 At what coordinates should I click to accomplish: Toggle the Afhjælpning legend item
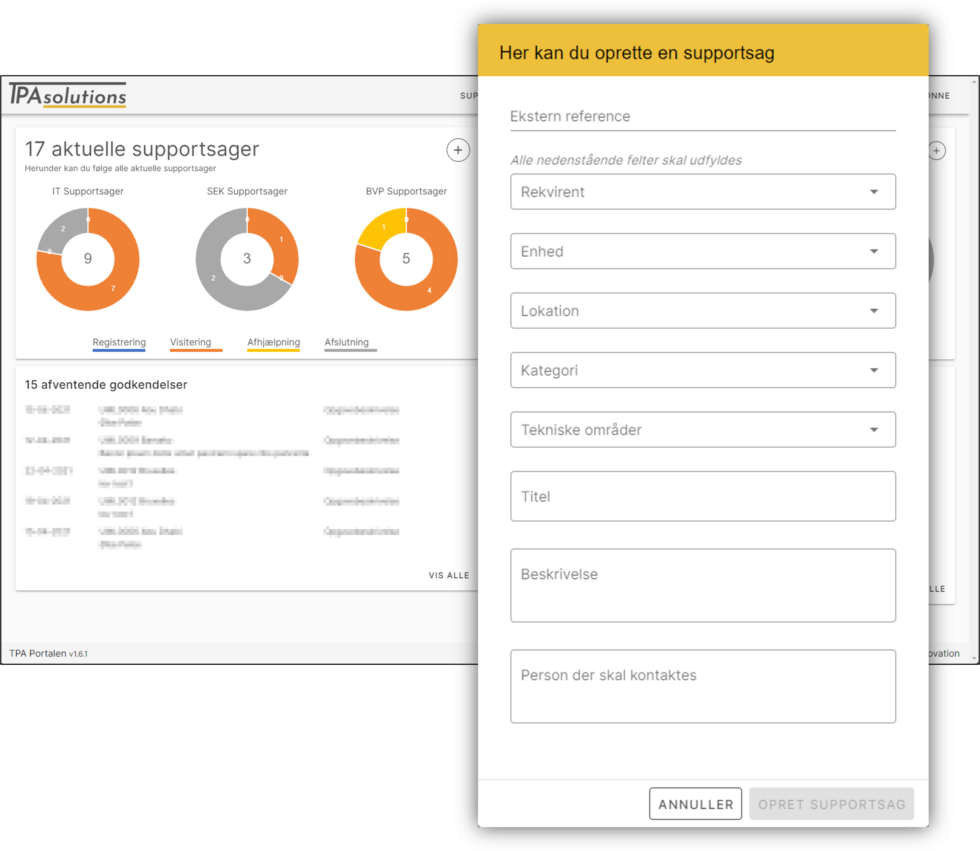pos(273,343)
